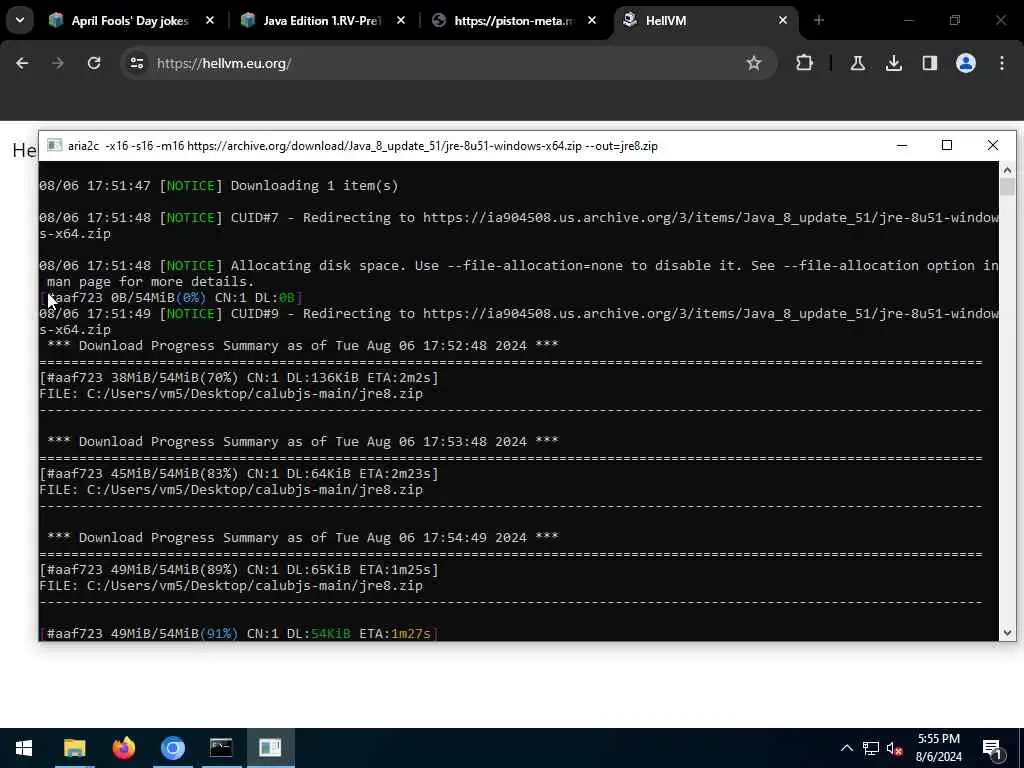Reload the current page

point(94,63)
